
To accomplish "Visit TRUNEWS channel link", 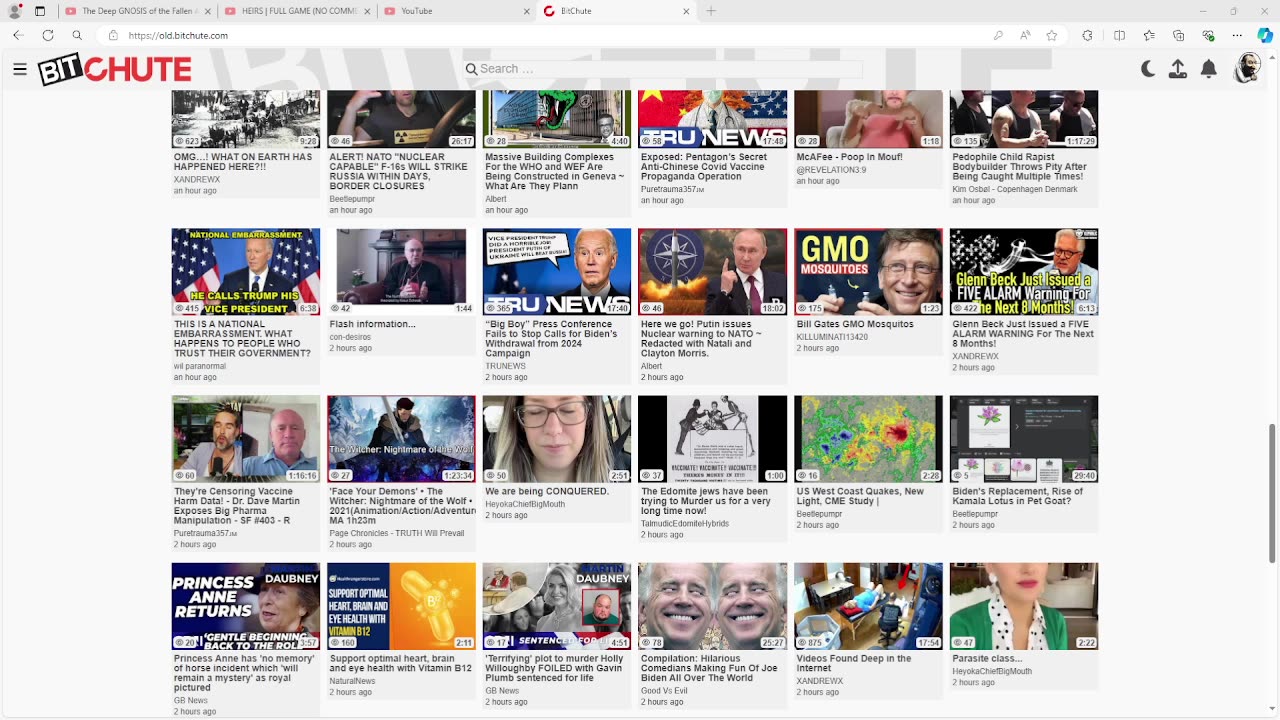I will pos(505,366).
